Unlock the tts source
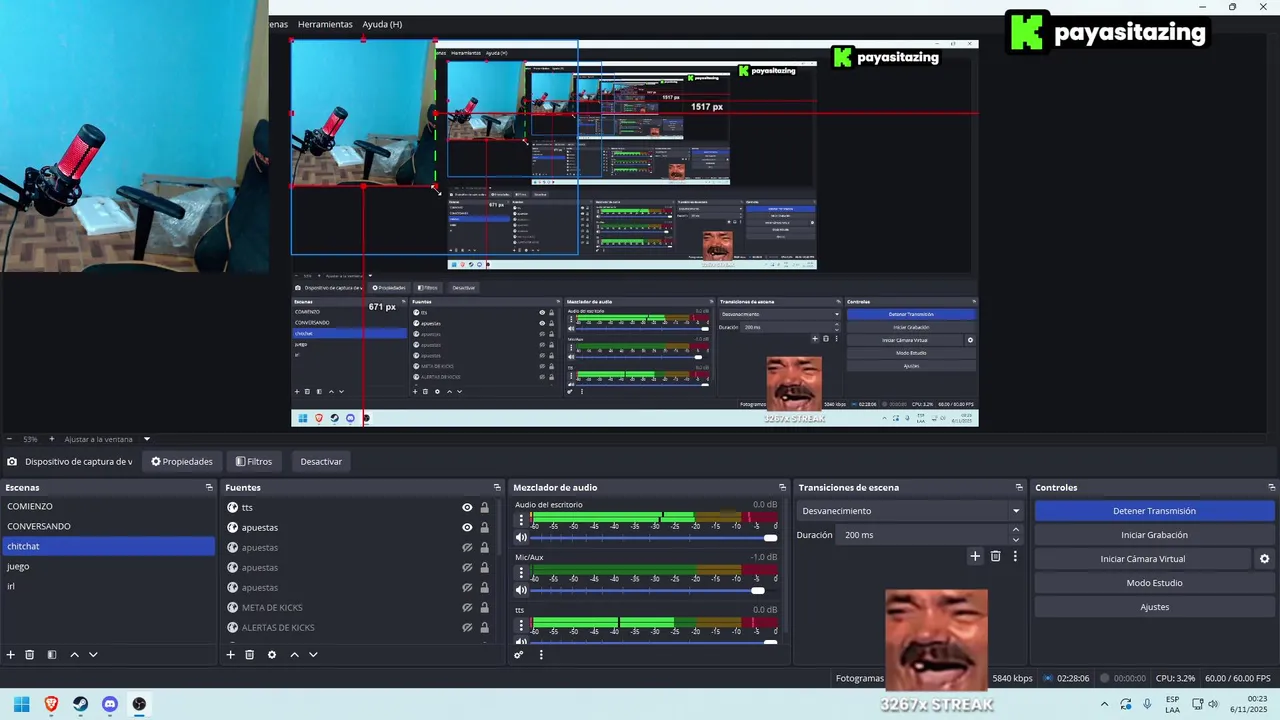Viewport: 1280px width, 720px height. point(485,508)
